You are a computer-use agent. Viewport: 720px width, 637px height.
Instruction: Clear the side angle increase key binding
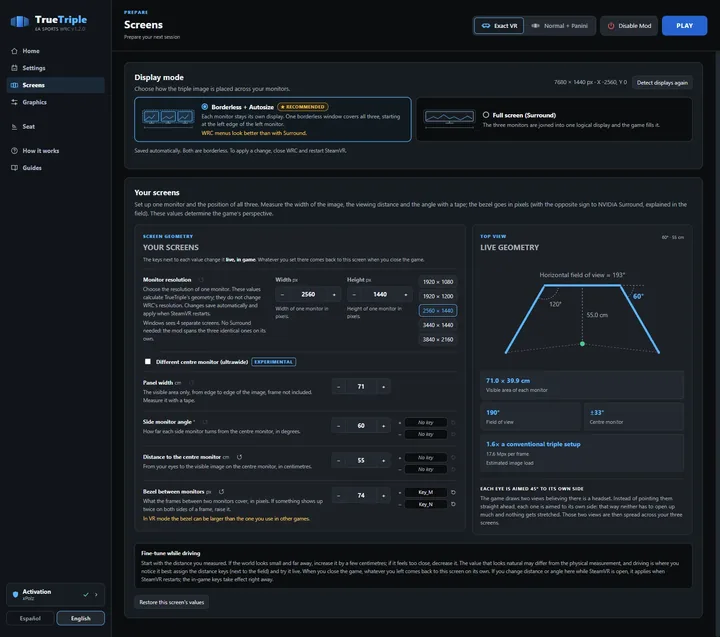pos(453,423)
